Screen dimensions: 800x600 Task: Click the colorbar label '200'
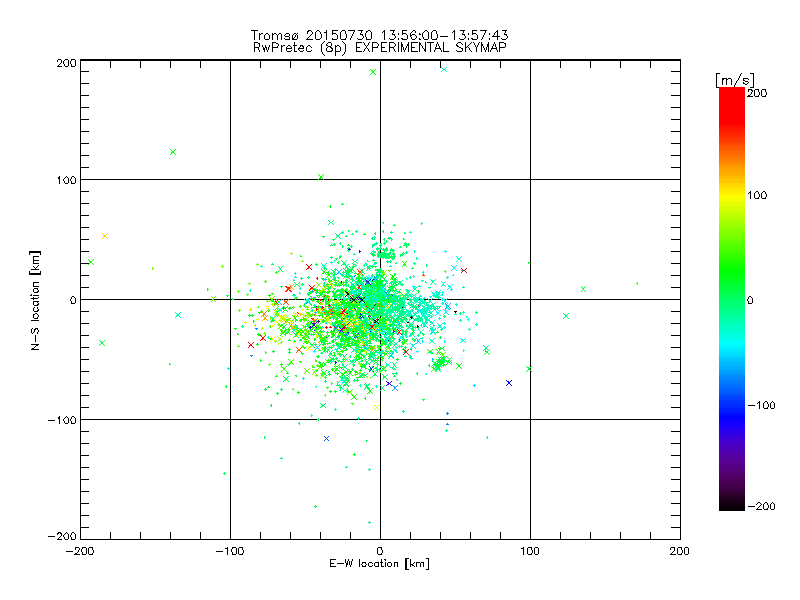757,93
